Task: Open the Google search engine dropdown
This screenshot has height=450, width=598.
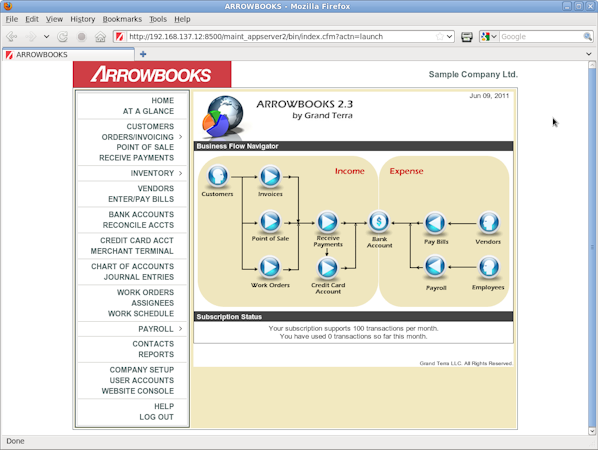Action: tap(494, 37)
